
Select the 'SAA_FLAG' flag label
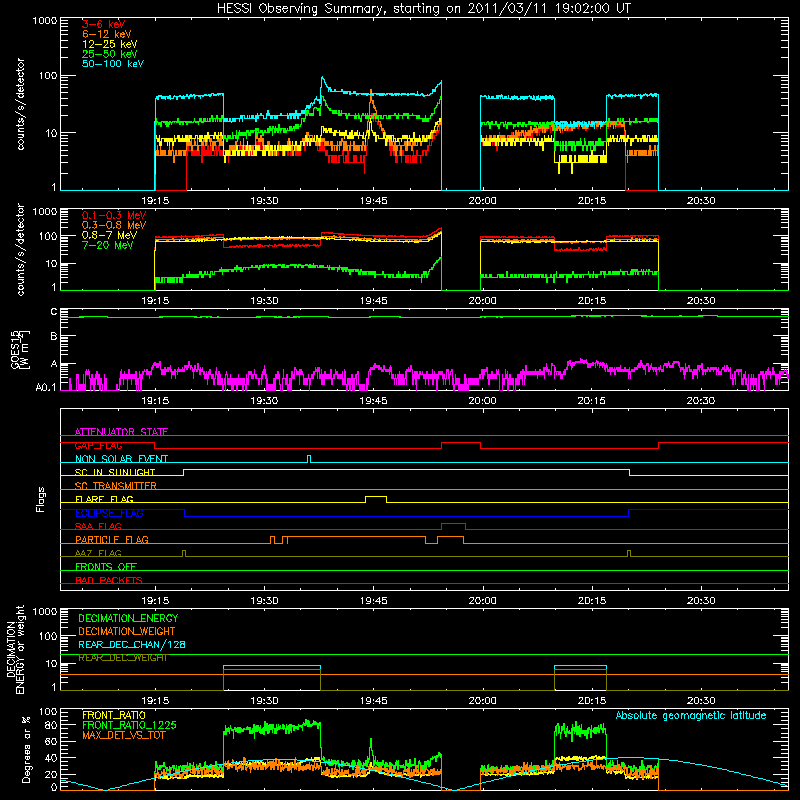click(98, 526)
